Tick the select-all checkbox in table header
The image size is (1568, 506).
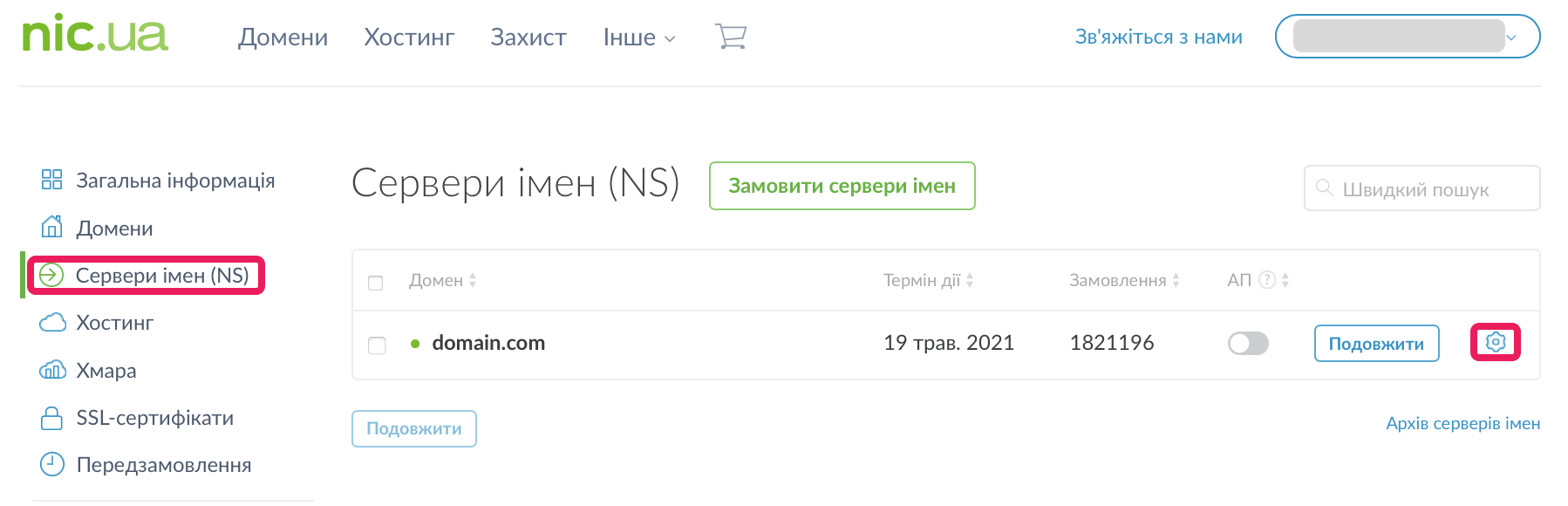tap(376, 283)
